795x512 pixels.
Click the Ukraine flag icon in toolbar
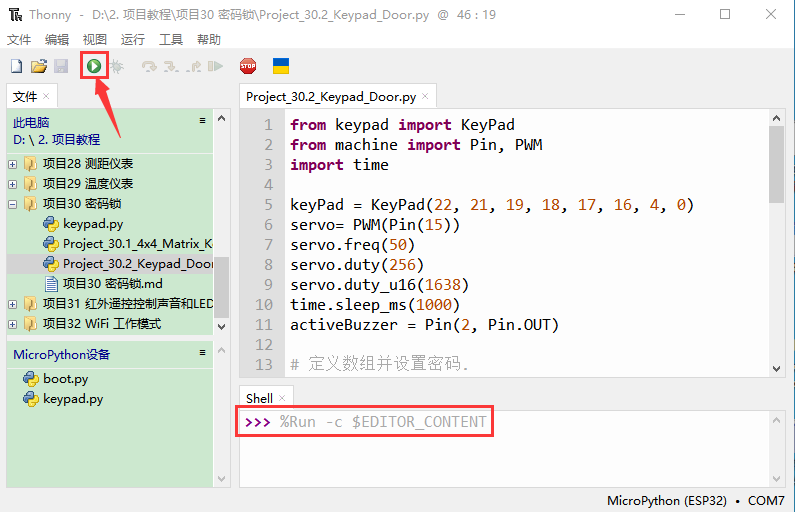click(x=281, y=66)
